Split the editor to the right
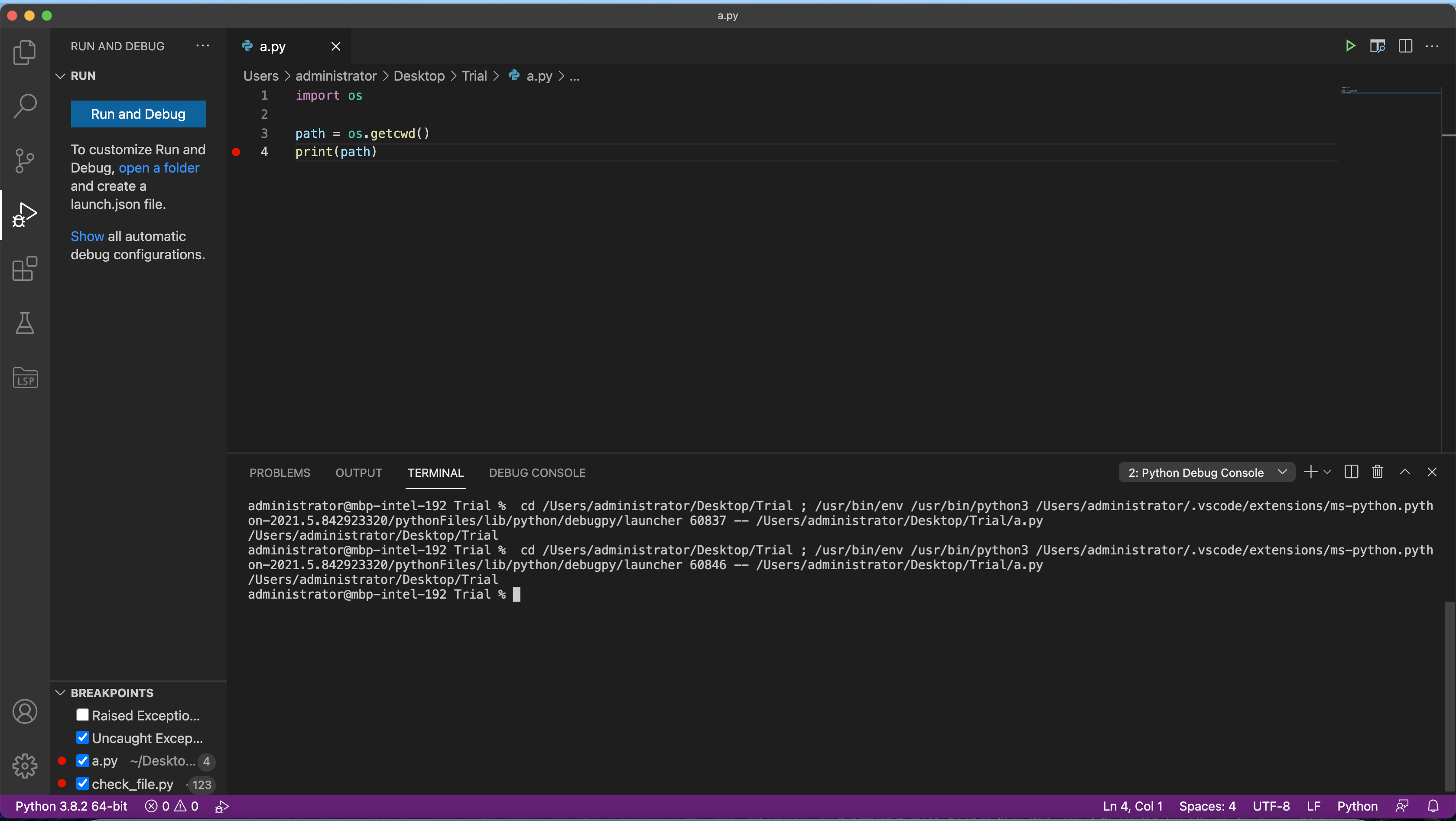 (1406, 46)
